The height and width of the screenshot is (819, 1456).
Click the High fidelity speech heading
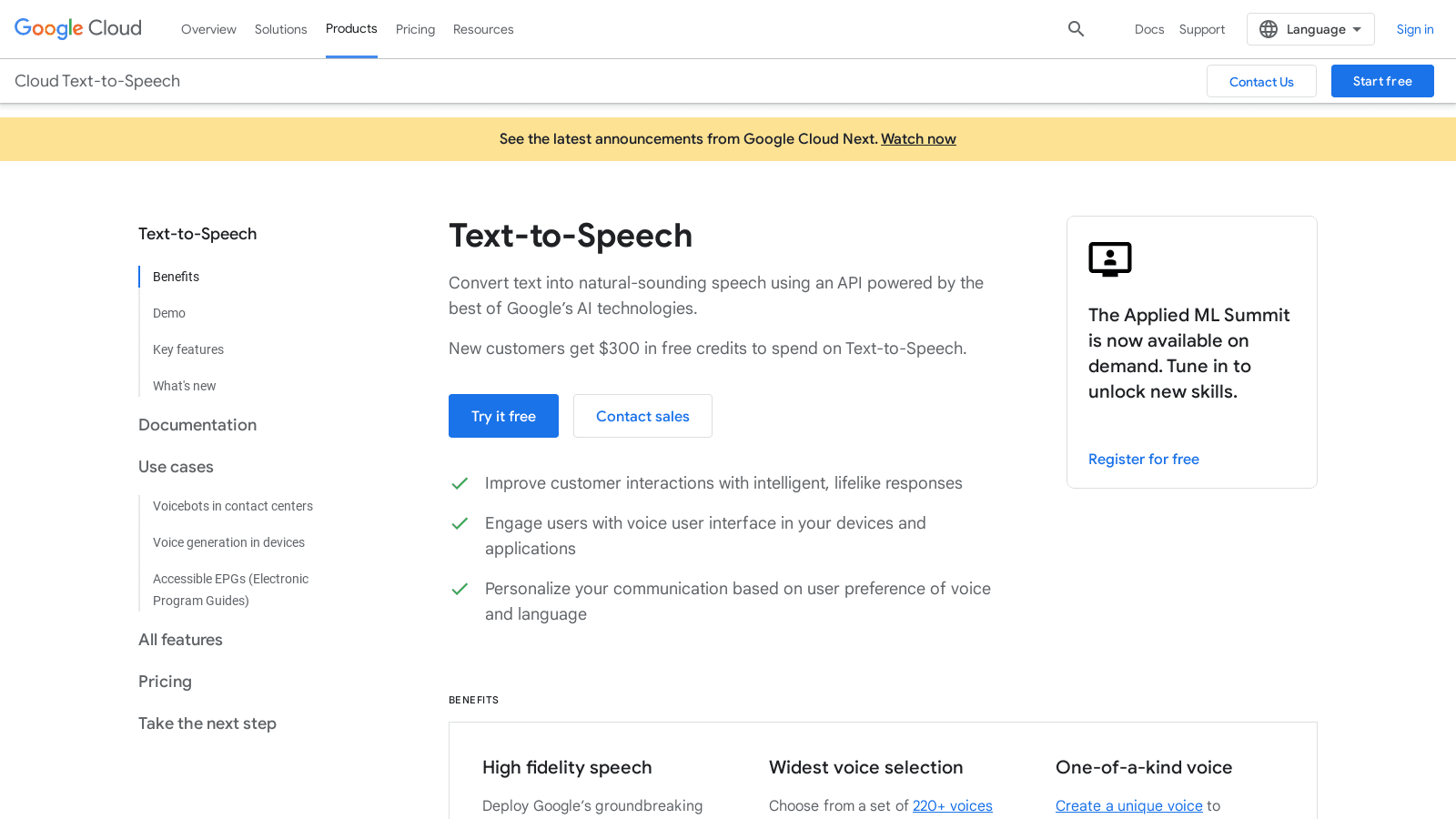coord(567,767)
